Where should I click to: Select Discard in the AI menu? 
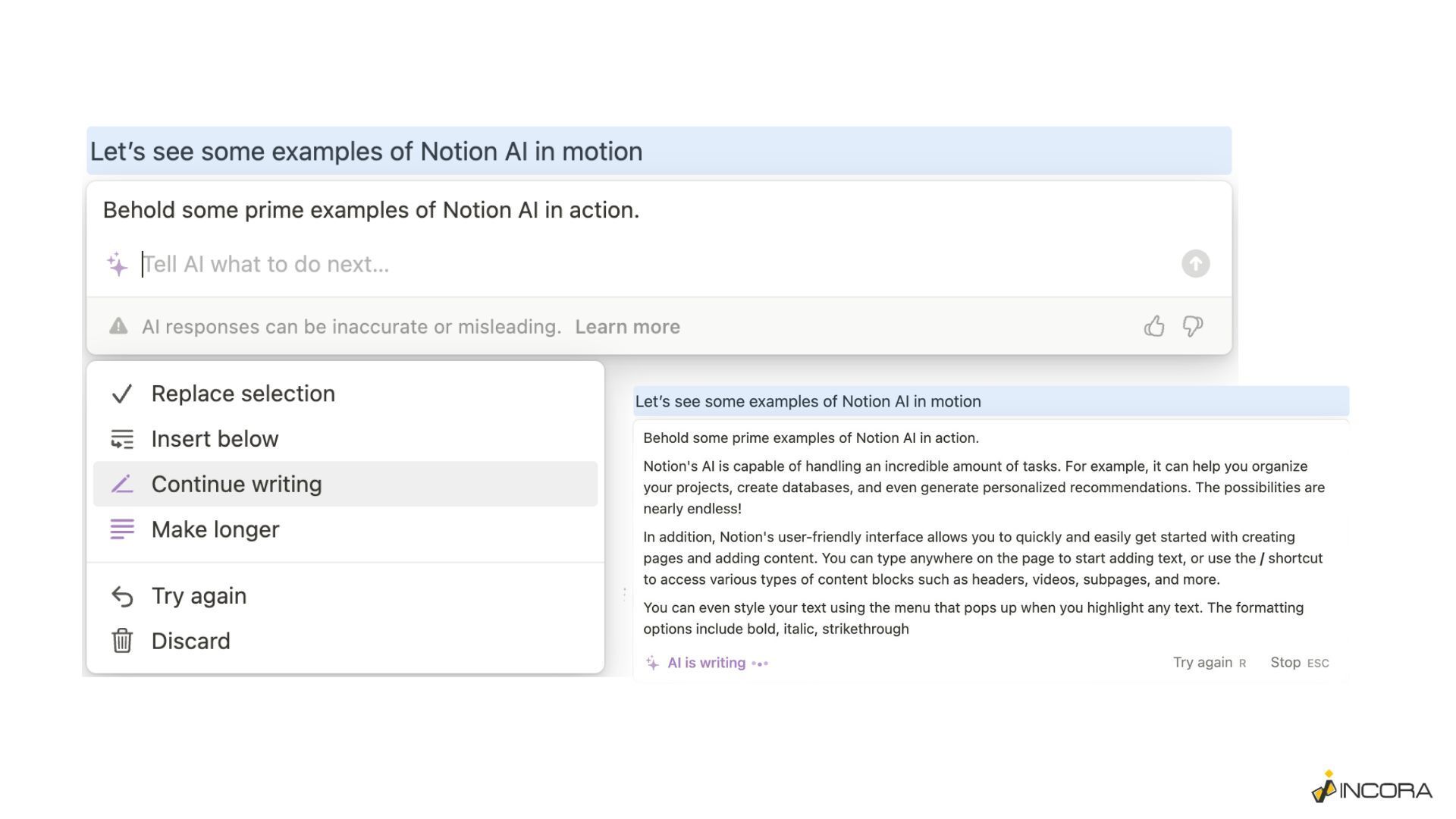[x=345, y=641]
